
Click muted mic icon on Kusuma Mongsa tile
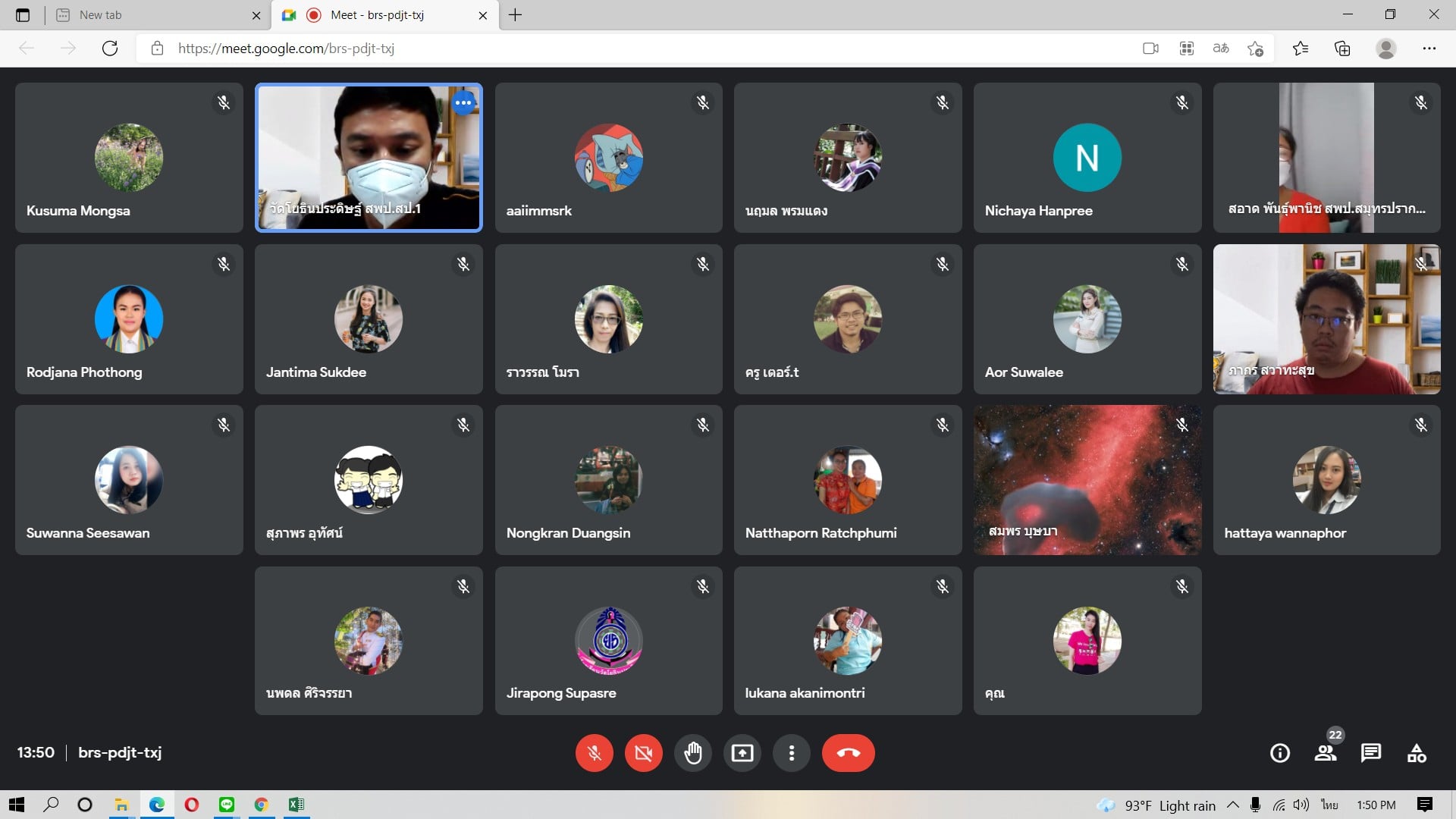(x=224, y=102)
